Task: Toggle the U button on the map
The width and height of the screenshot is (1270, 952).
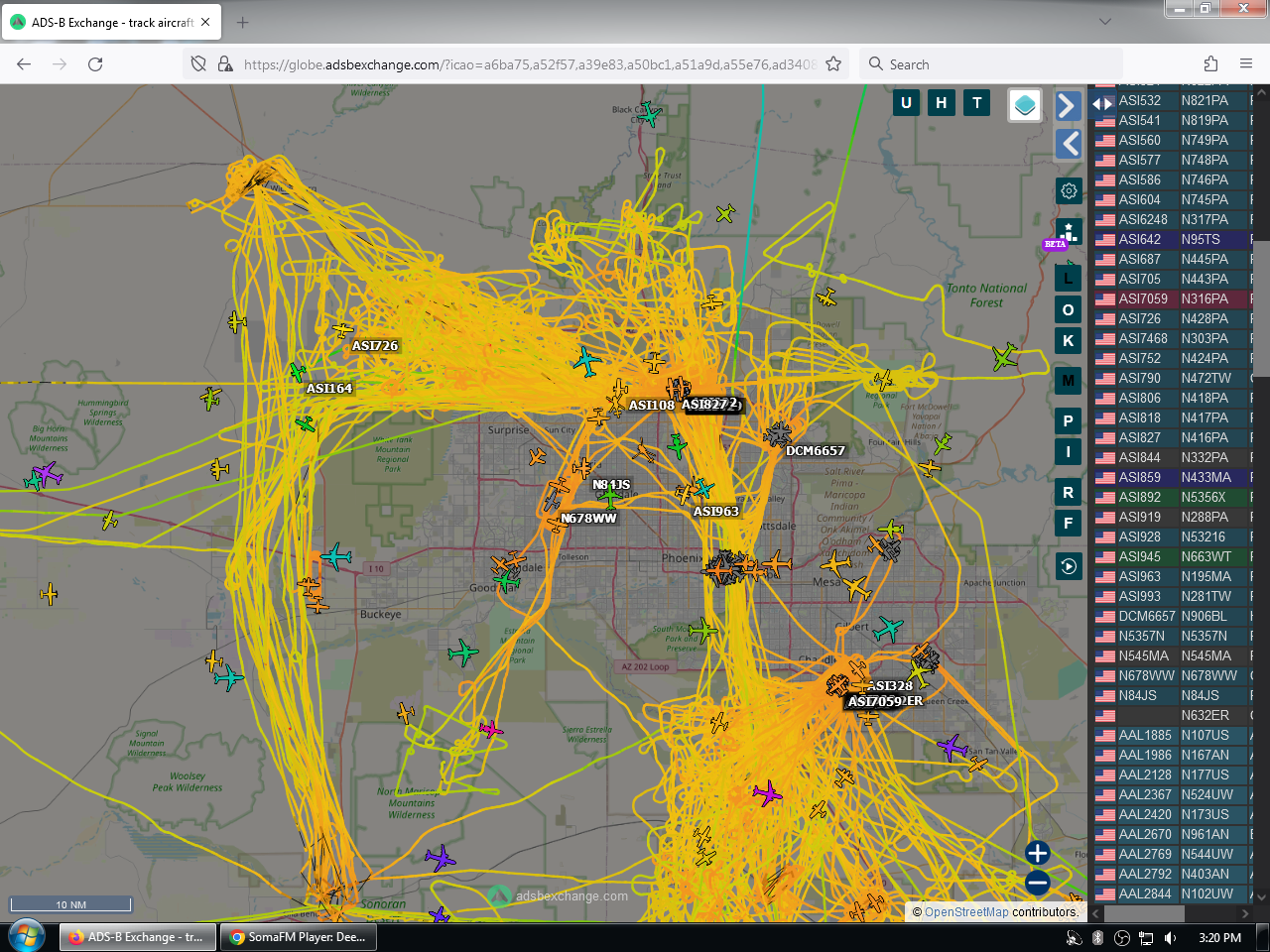Action: pos(906,102)
